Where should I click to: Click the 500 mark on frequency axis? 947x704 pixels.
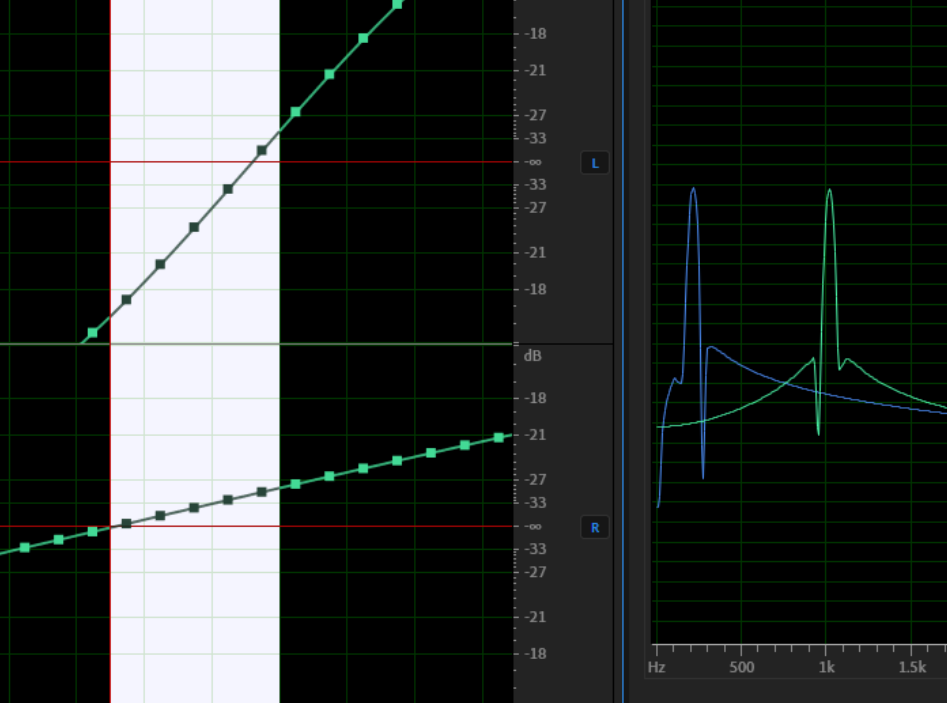point(741,667)
